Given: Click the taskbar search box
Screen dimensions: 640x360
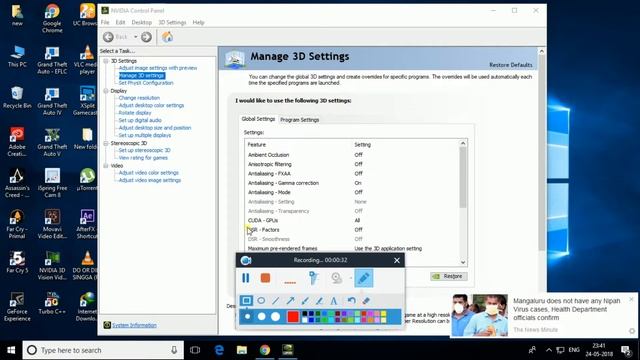Looking at the screenshot, I should pyautogui.click(x=103, y=350).
